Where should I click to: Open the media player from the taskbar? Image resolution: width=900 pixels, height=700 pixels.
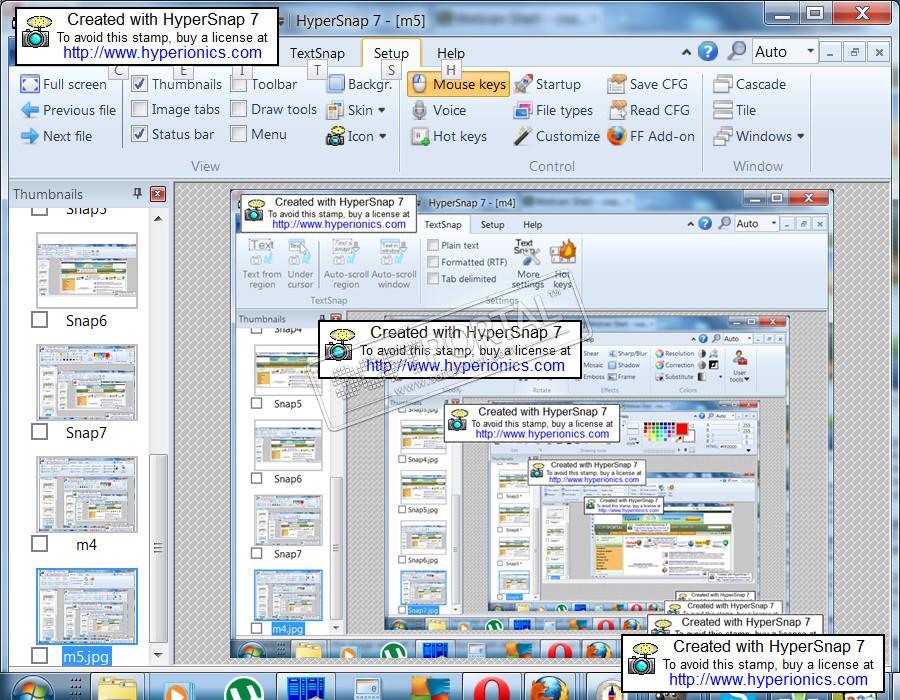tap(180, 689)
